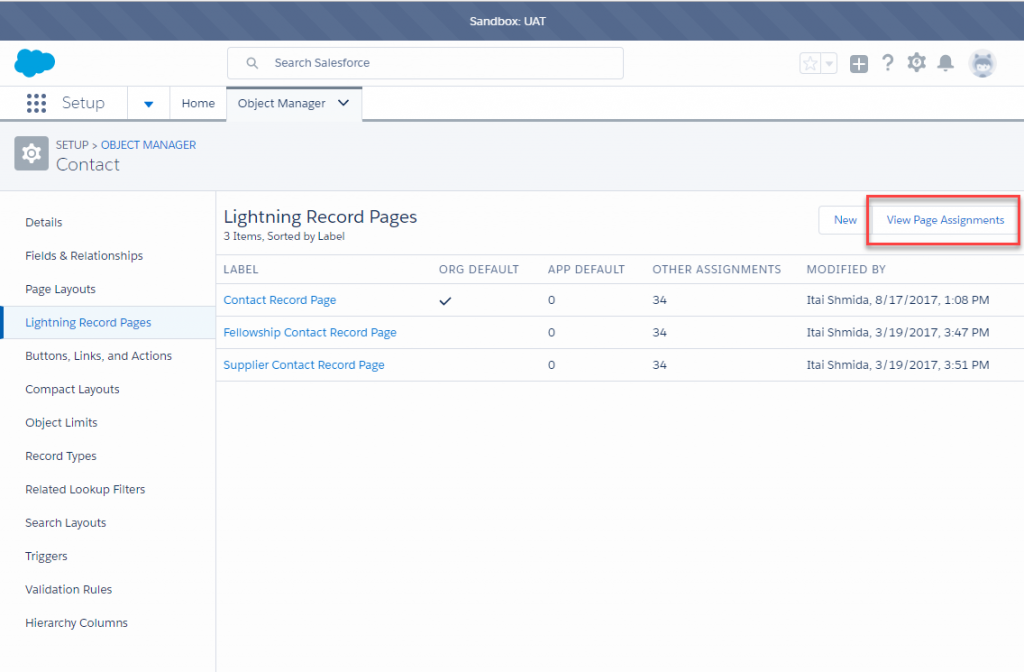Open Setup via the gear icon

(x=916, y=62)
